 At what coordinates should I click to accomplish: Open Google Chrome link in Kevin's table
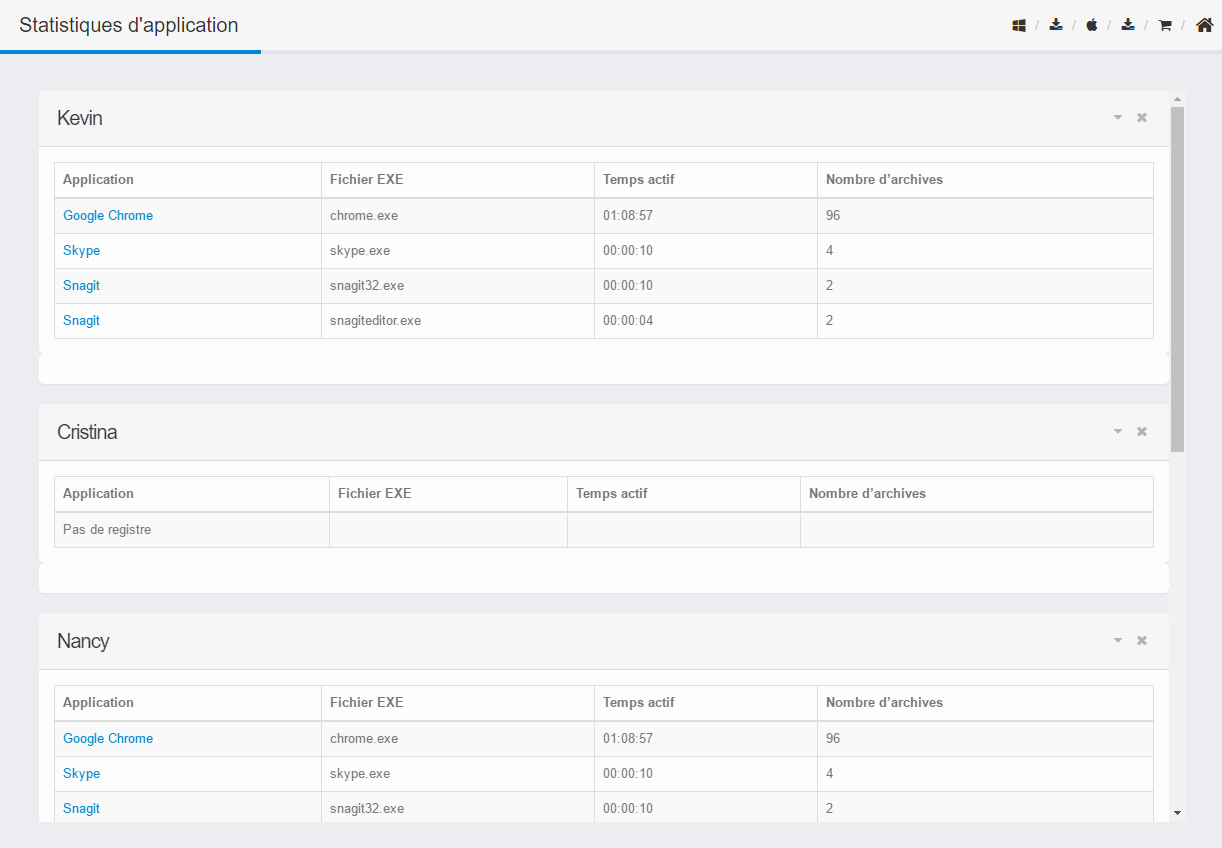coord(108,216)
